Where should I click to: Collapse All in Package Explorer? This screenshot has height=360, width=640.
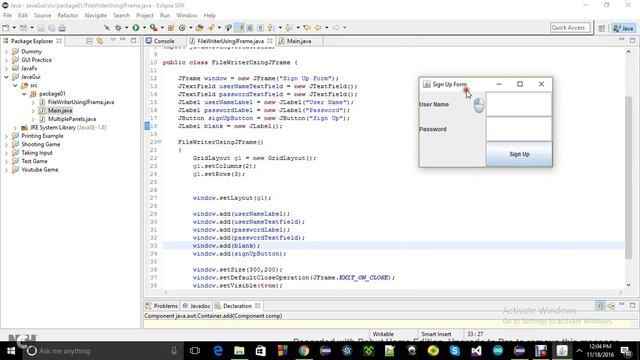pos(89,41)
